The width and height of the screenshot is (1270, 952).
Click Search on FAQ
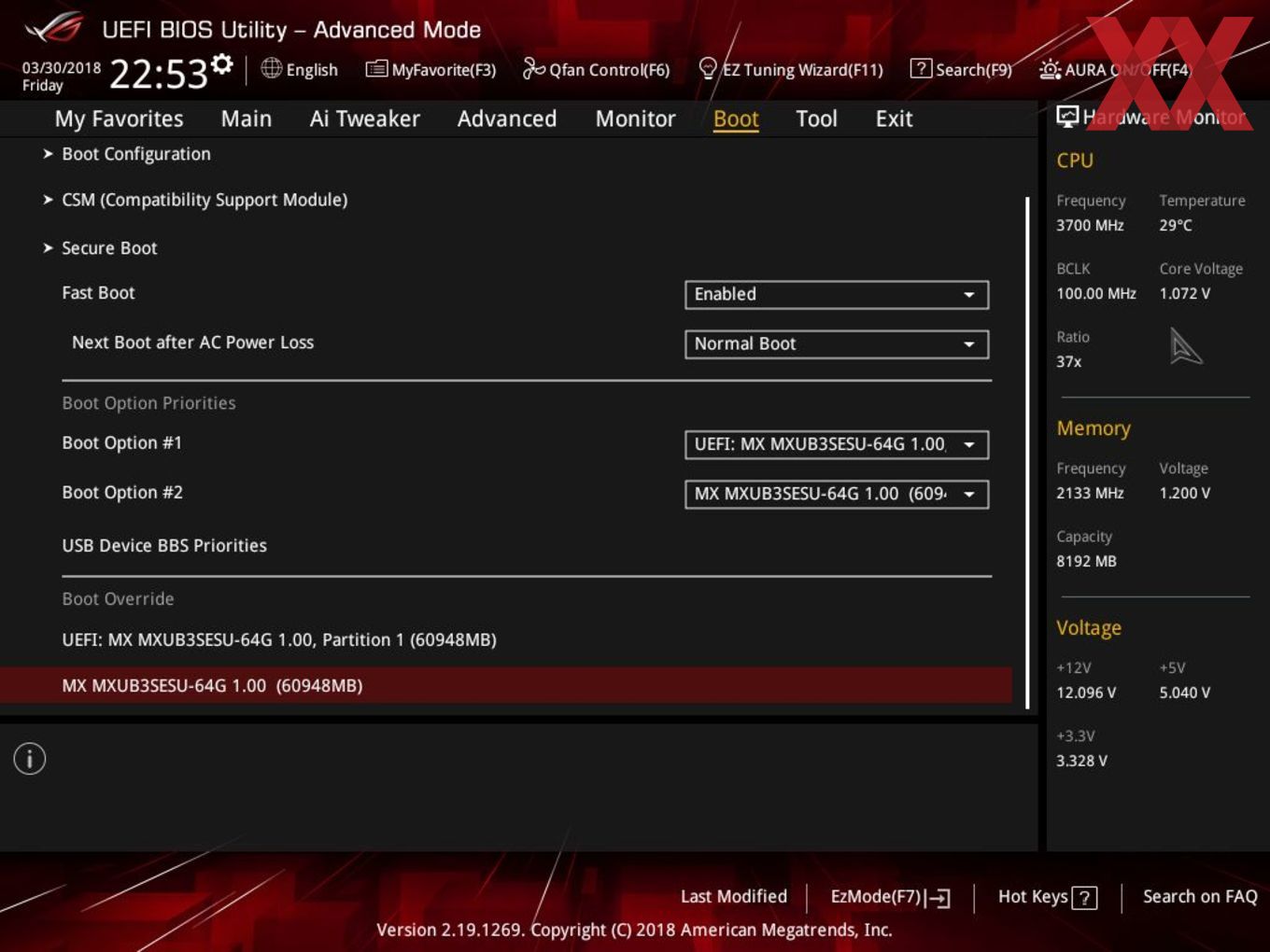click(x=1200, y=896)
